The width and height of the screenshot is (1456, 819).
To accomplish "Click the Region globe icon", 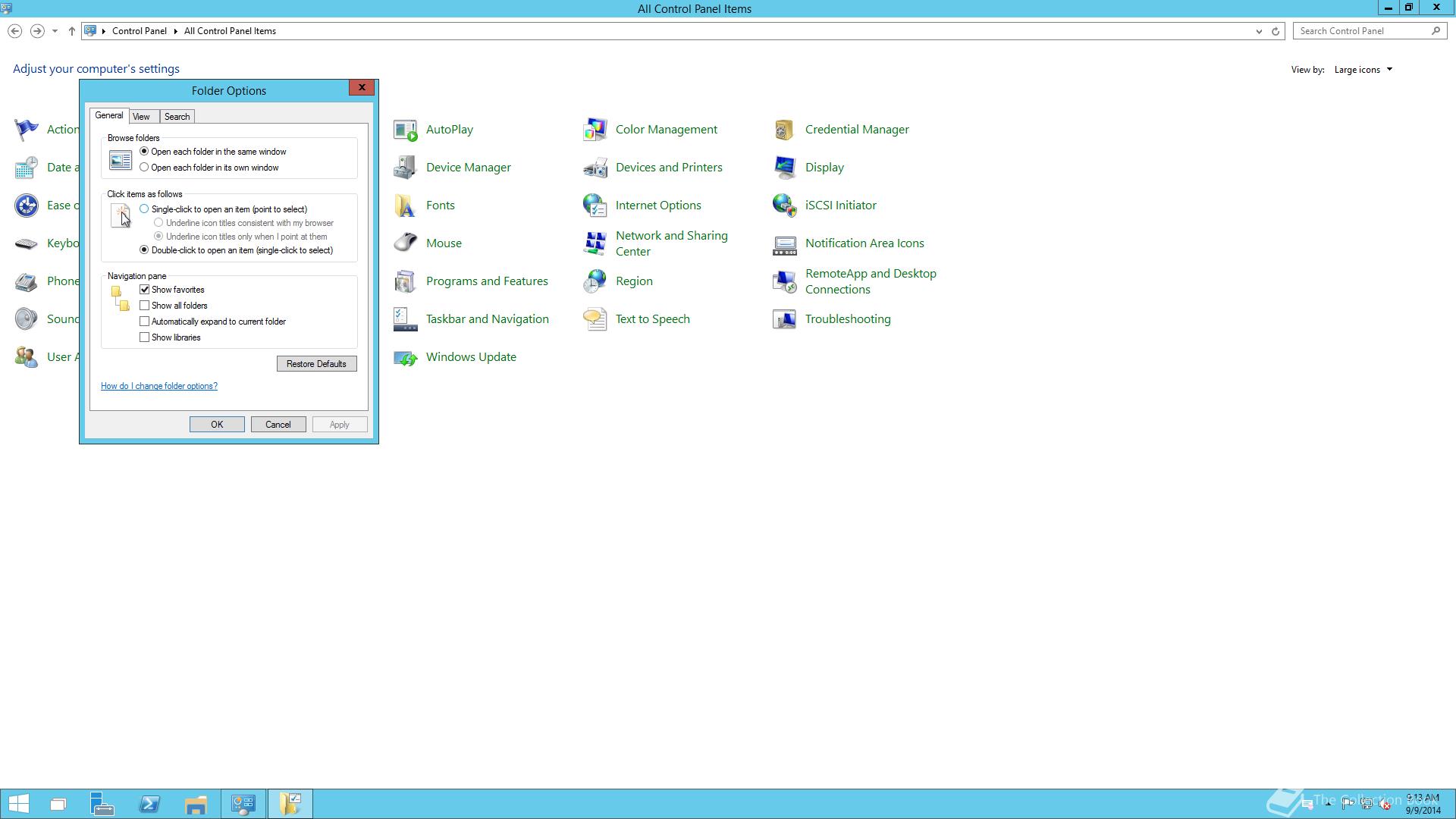I will [x=595, y=281].
